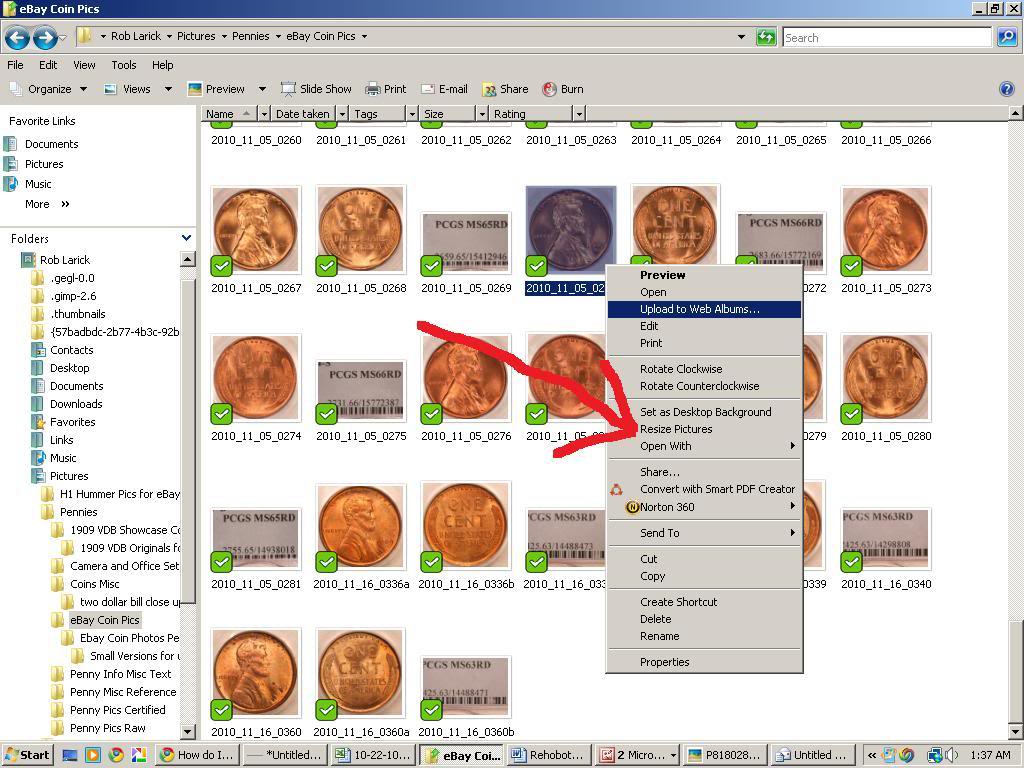Screen dimensions: 1024x768
Task: Click the Start button
Action: (26, 755)
